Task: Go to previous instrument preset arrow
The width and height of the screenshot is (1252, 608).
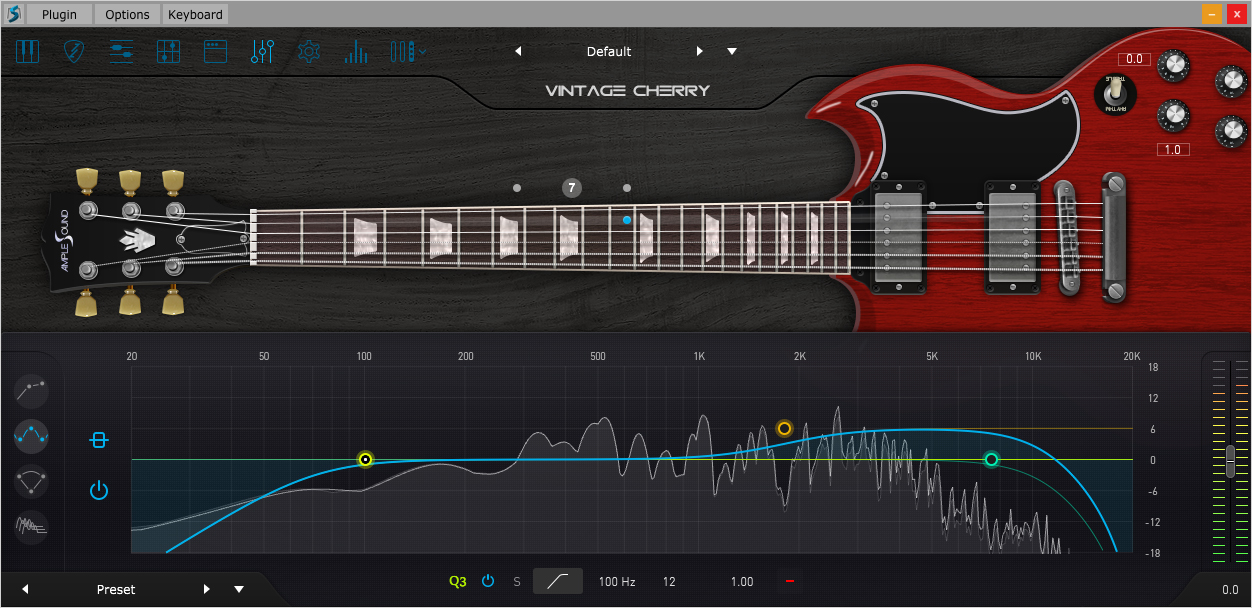Action: click(518, 52)
